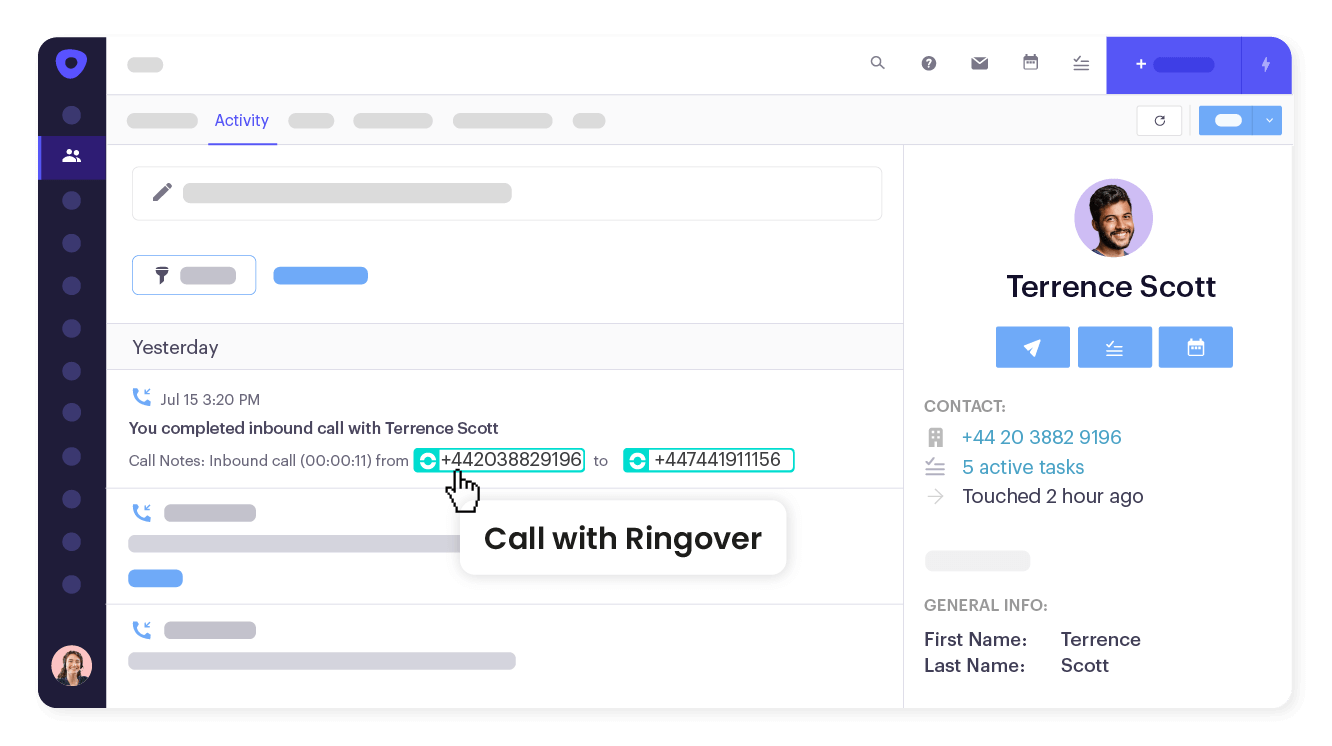Click the calendar icon in top bar
1332x746 pixels.
(x=1030, y=63)
